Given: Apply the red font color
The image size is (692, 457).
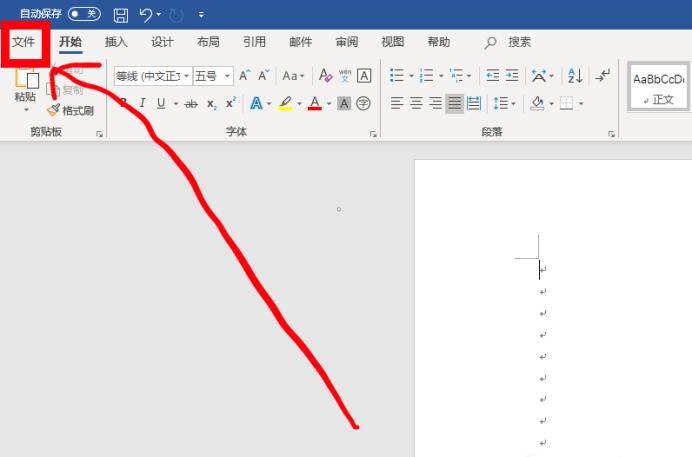Looking at the screenshot, I should point(315,104).
